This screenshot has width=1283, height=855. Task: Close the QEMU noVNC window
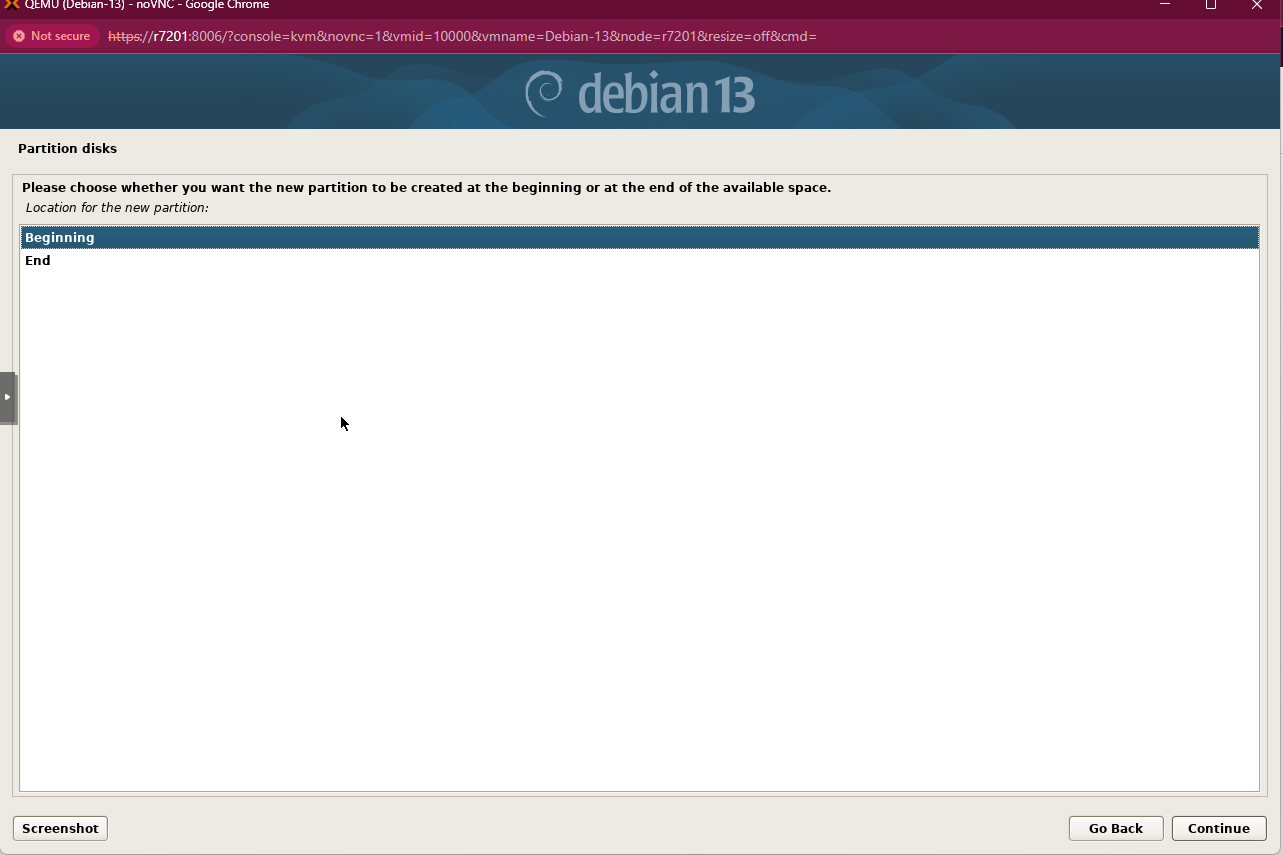pos(1257,5)
